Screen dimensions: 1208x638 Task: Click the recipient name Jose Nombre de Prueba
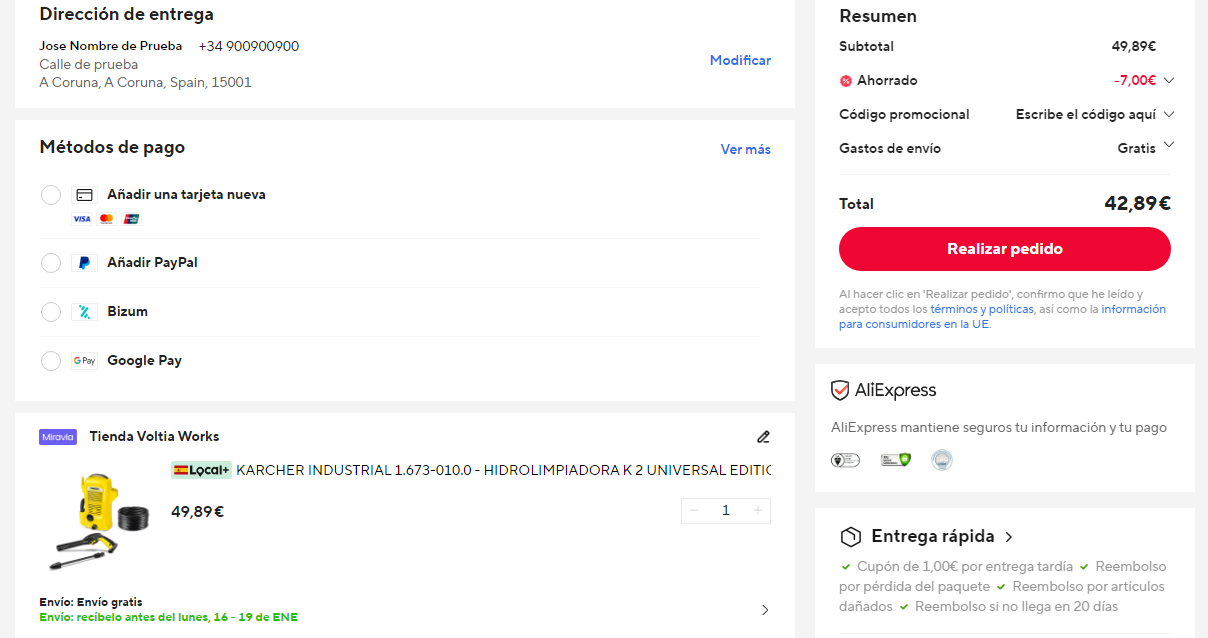point(111,47)
